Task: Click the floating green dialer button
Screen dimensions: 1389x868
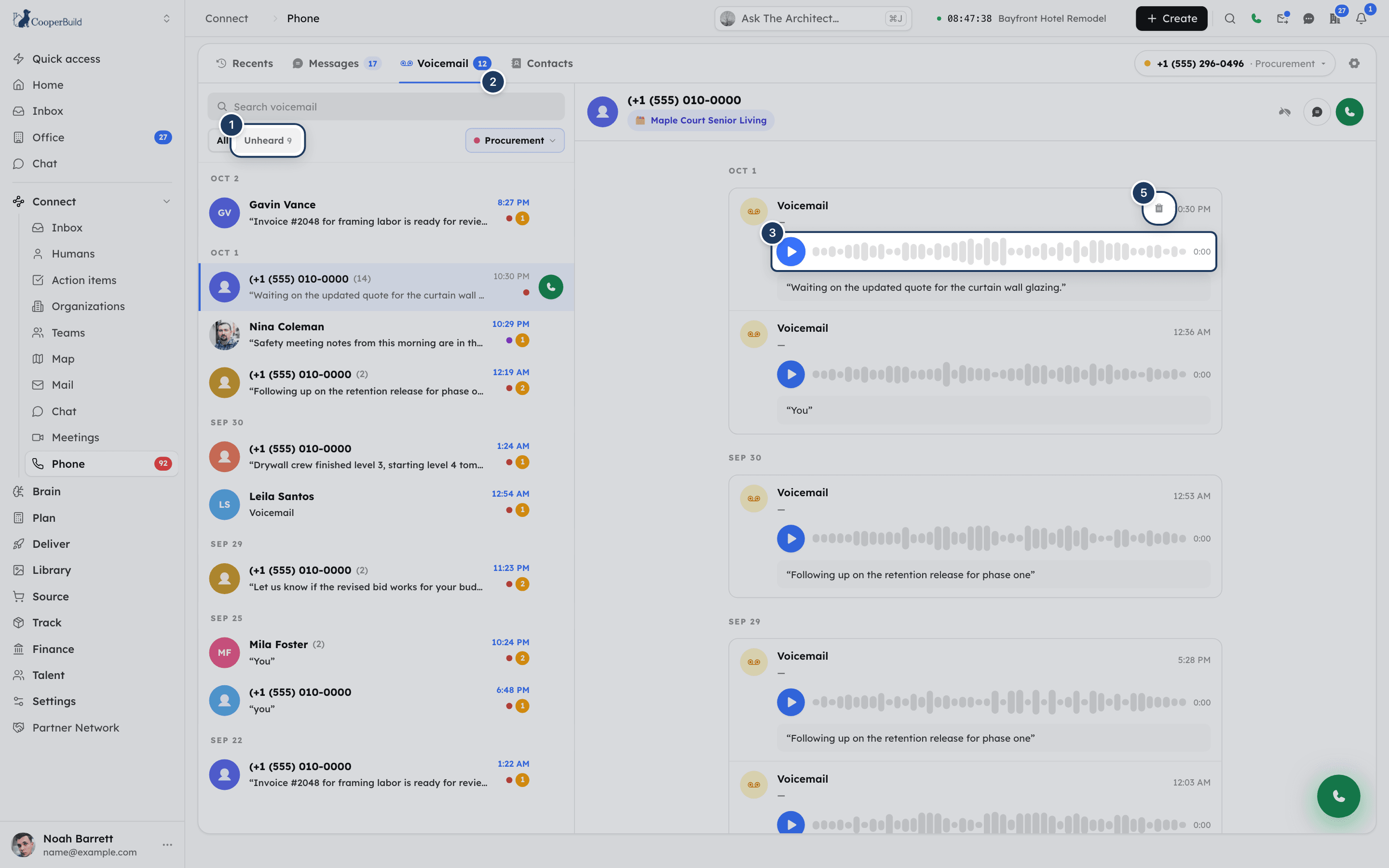Action: coord(1338,796)
